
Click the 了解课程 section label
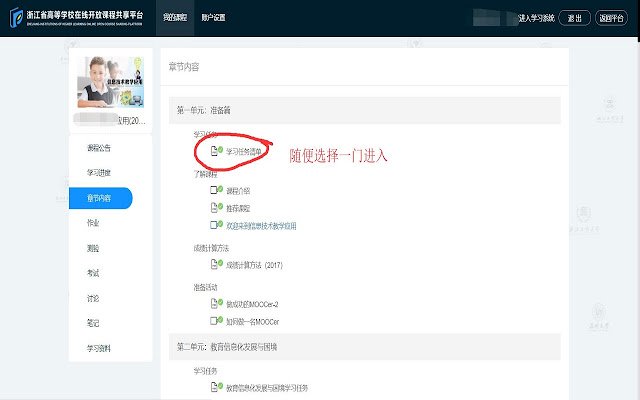point(205,174)
